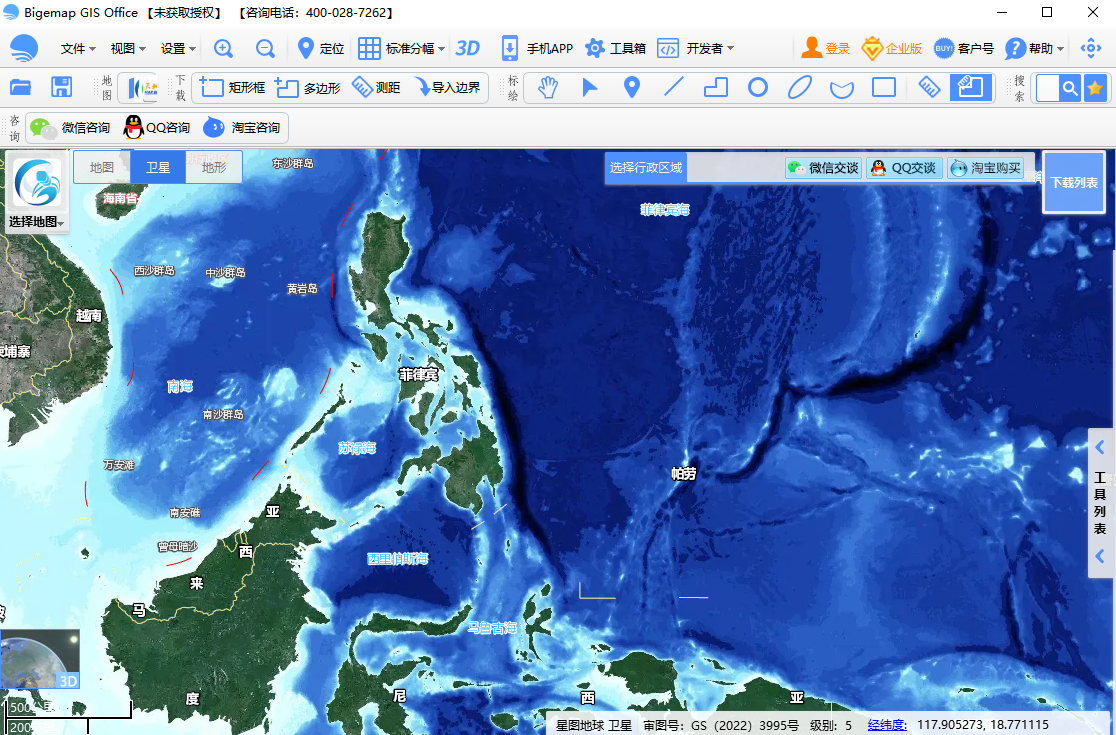Click the 帕劳 label on map
Viewport: 1116px width, 735px height.
683,473
